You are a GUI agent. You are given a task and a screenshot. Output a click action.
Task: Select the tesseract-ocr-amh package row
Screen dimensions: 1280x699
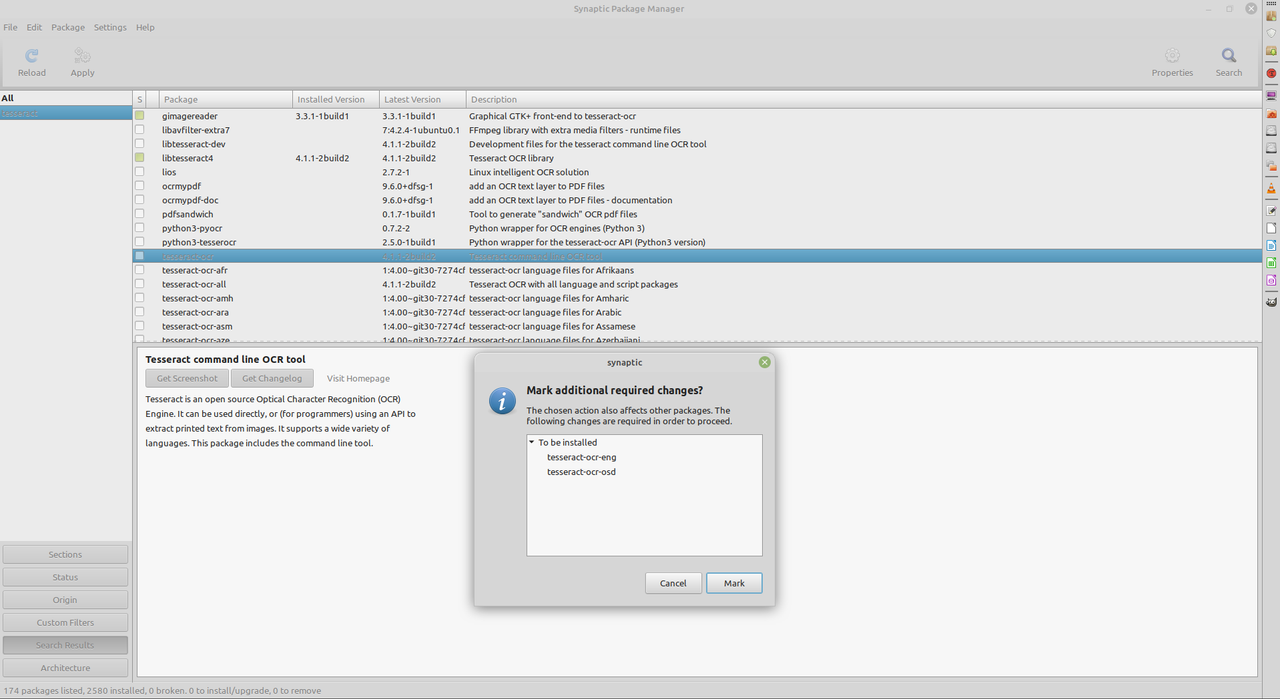pos(696,298)
